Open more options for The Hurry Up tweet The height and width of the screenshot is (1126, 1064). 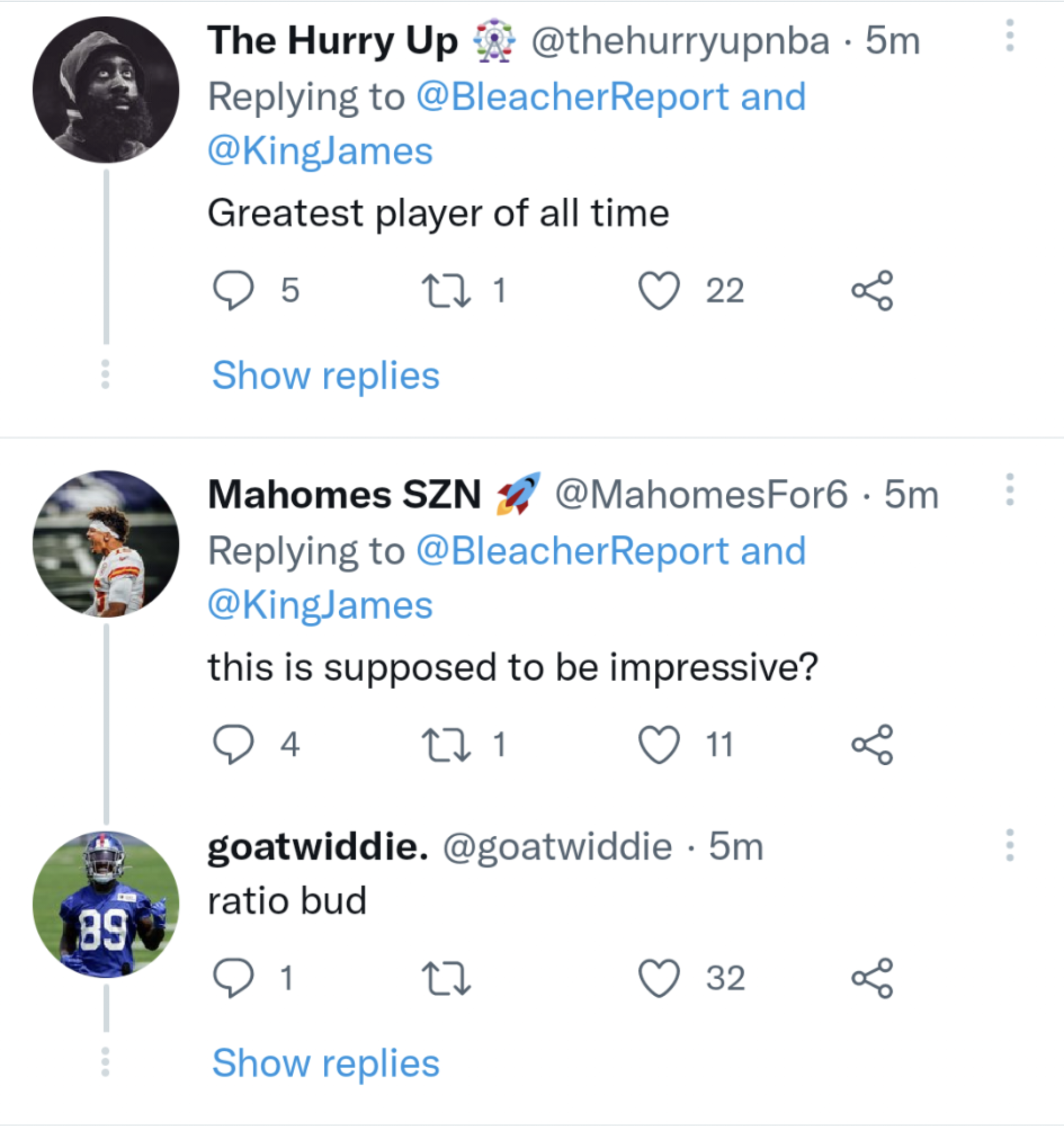pyautogui.click(x=1010, y=36)
